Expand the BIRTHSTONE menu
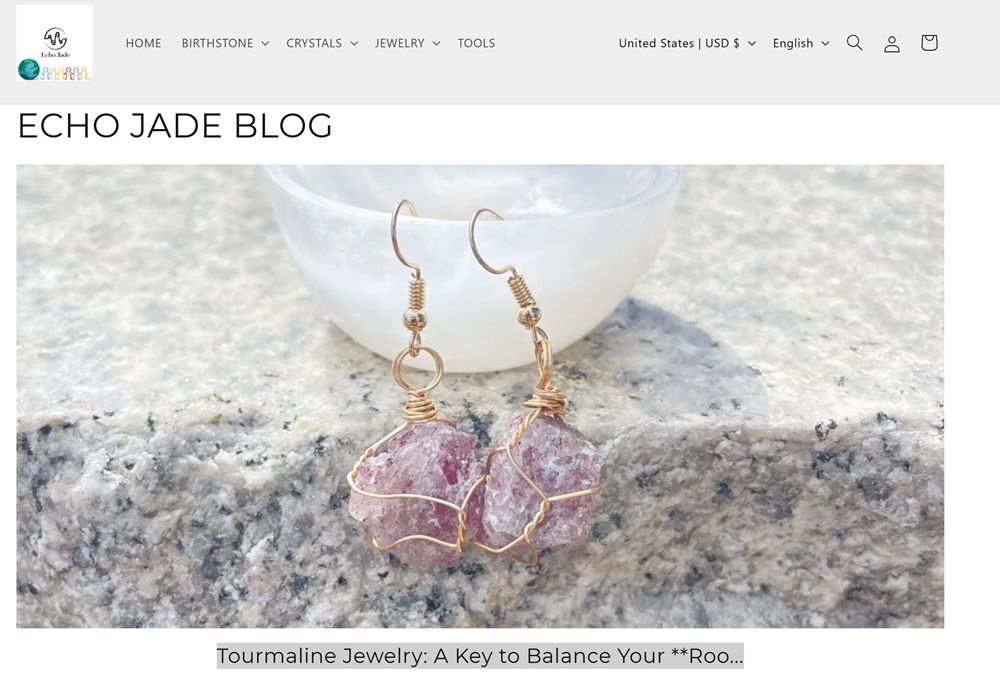1000x676 pixels. (x=225, y=43)
